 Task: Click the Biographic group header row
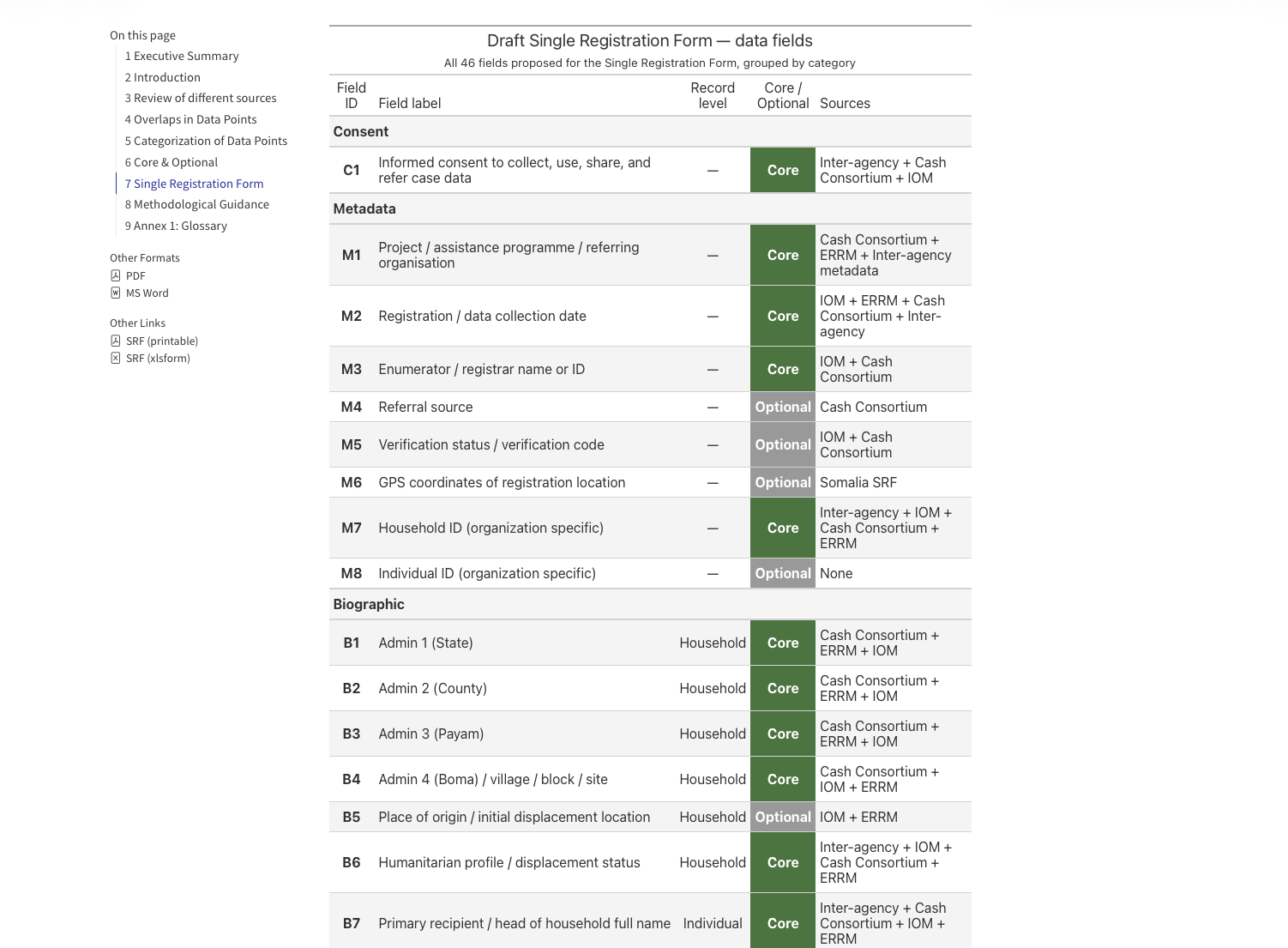(650, 604)
